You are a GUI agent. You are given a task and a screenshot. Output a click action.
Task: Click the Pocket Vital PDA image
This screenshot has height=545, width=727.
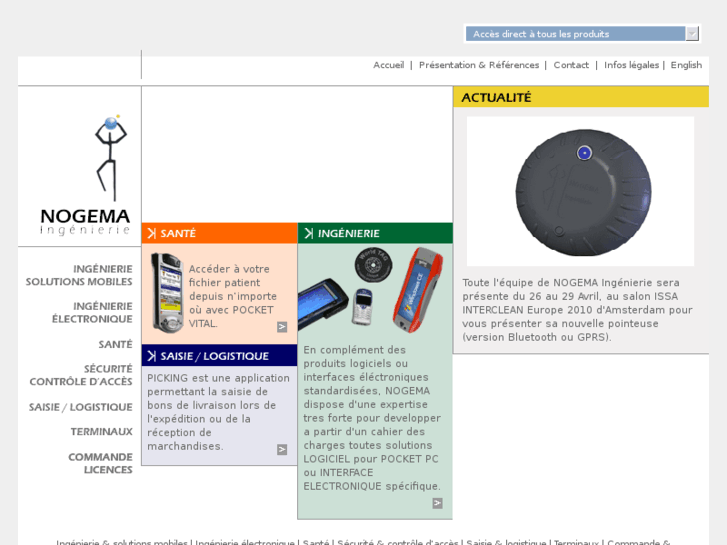point(167,293)
